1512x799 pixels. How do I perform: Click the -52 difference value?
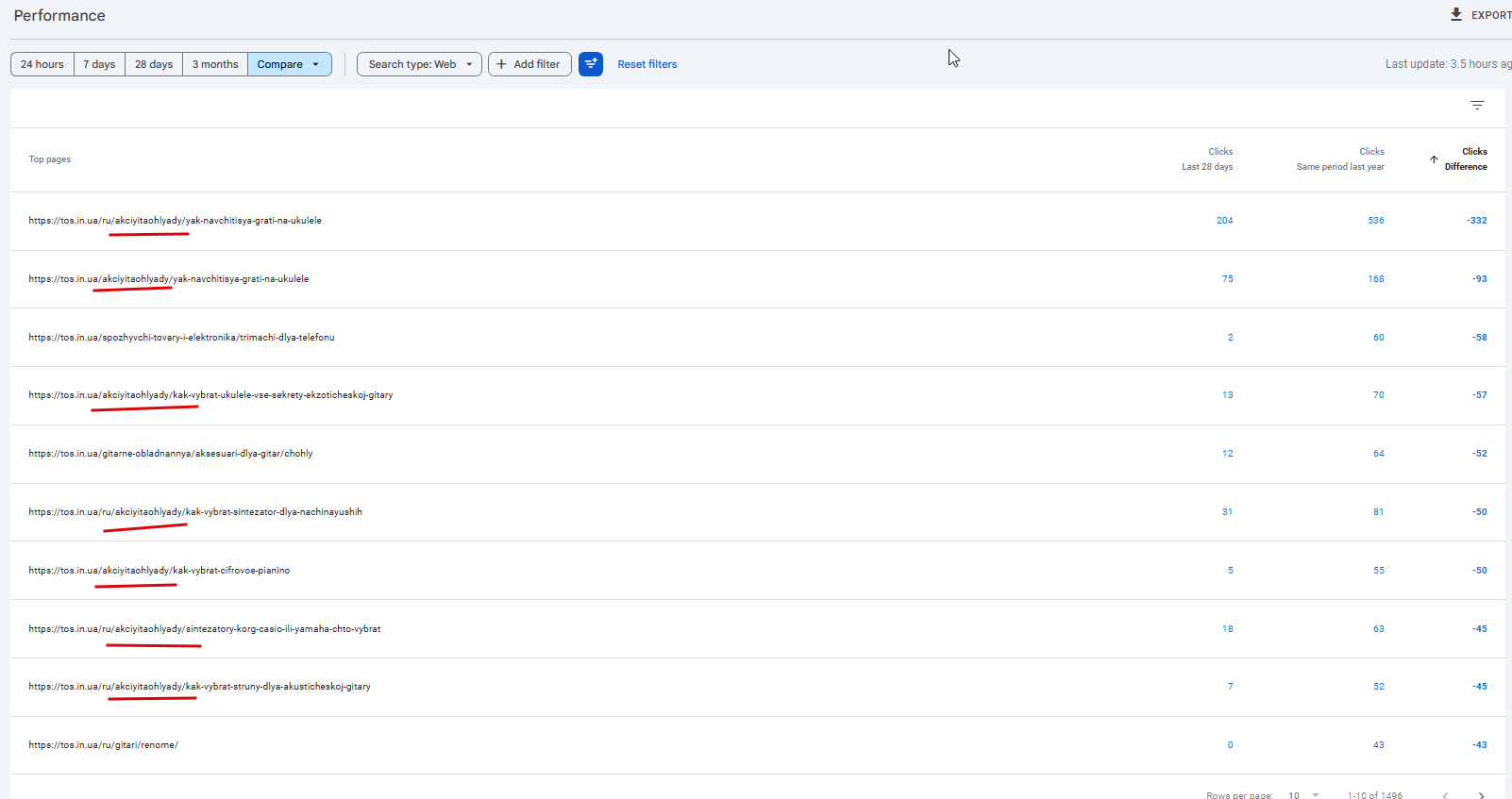click(1479, 454)
